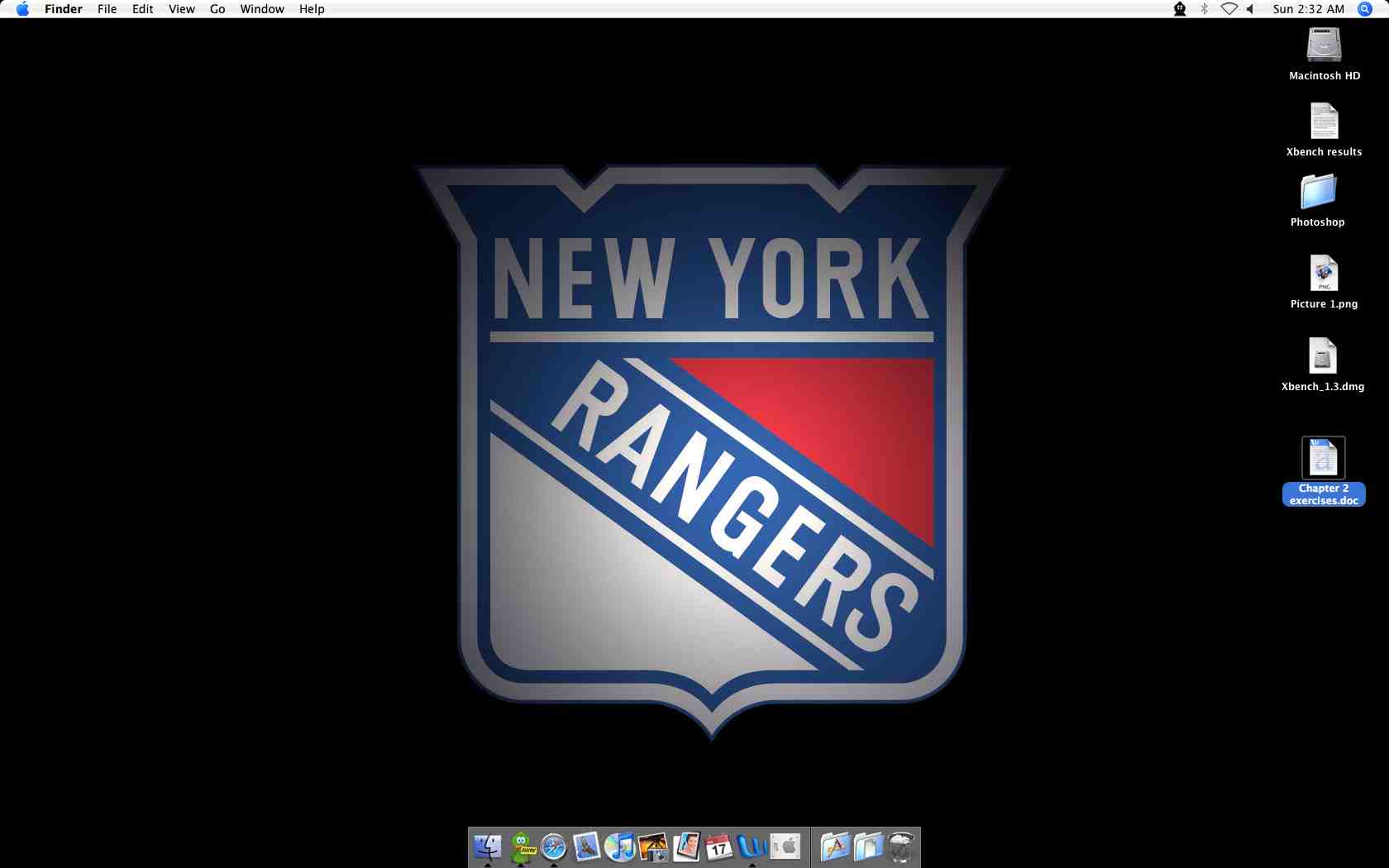This screenshot has width=1389, height=868.
Task: Click the AirPort wireless status icon
Action: pos(1229,9)
